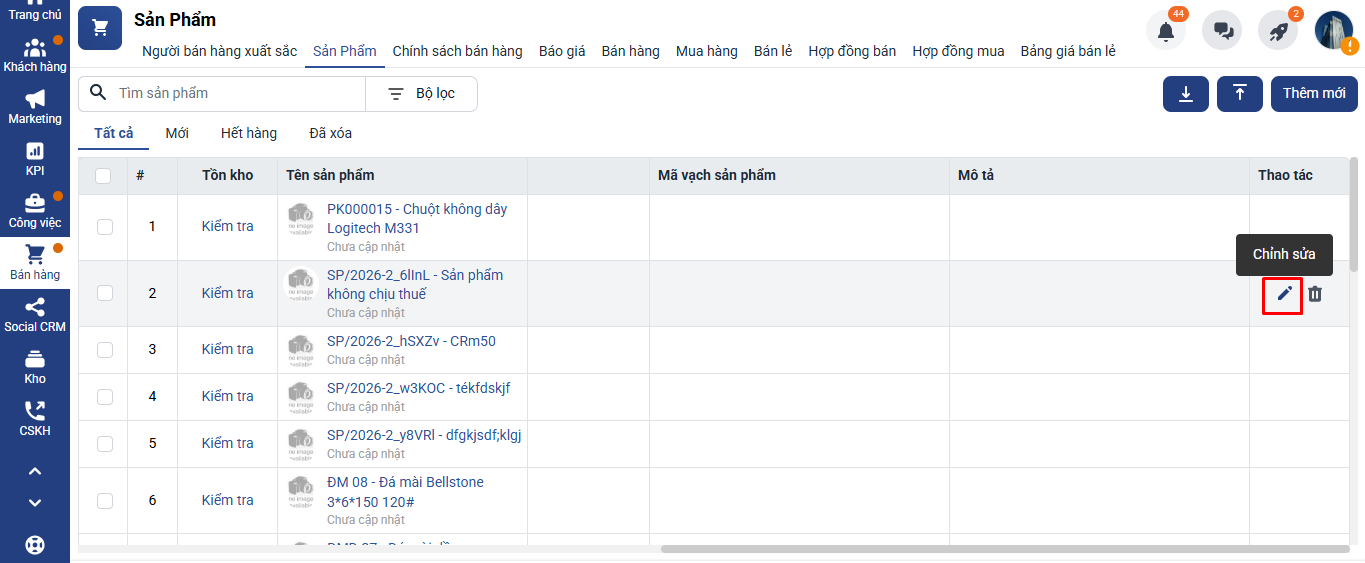Check the checkbox for product row 1
This screenshot has height=563, width=1365.
point(105,227)
